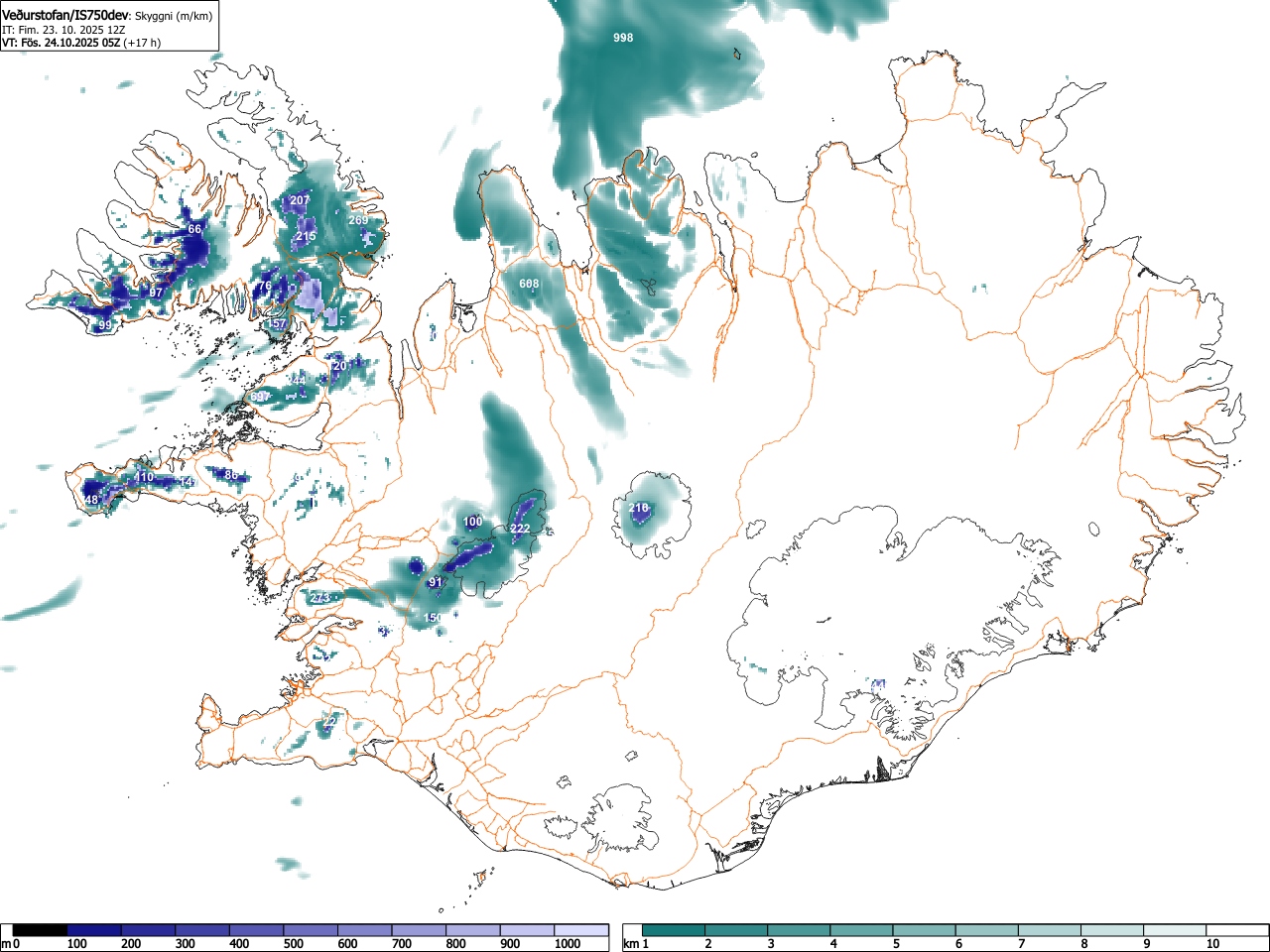
Task: Click the 86 value on the map
Action: [231, 475]
